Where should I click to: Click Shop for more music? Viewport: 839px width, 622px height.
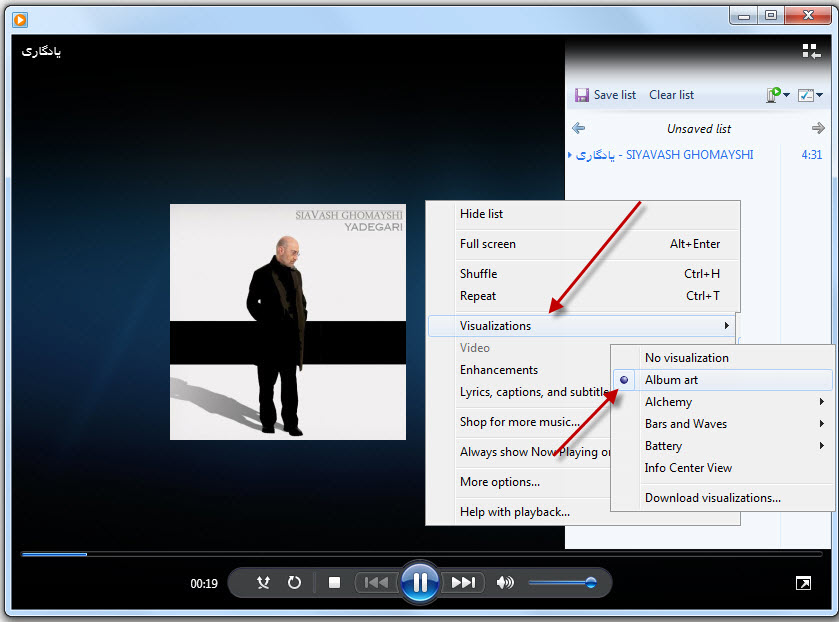[520, 422]
